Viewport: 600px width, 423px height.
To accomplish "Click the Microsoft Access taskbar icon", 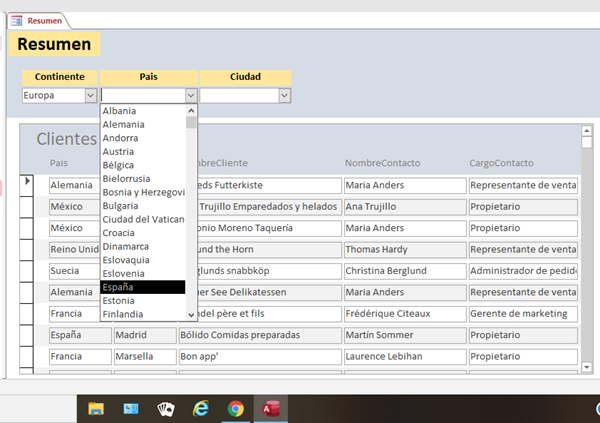I will click(x=271, y=408).
